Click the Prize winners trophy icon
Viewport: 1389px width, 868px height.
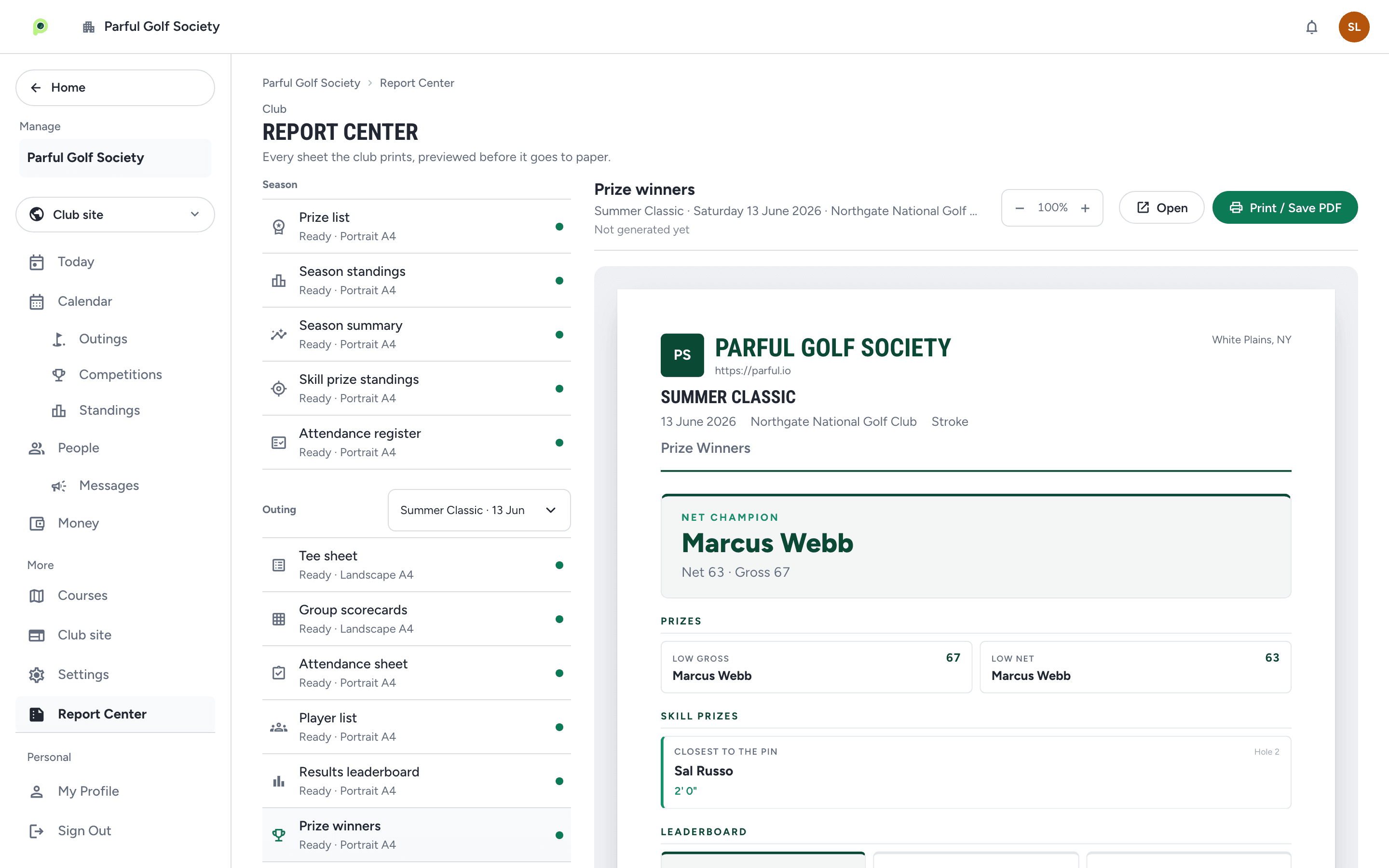pos(278,835)
